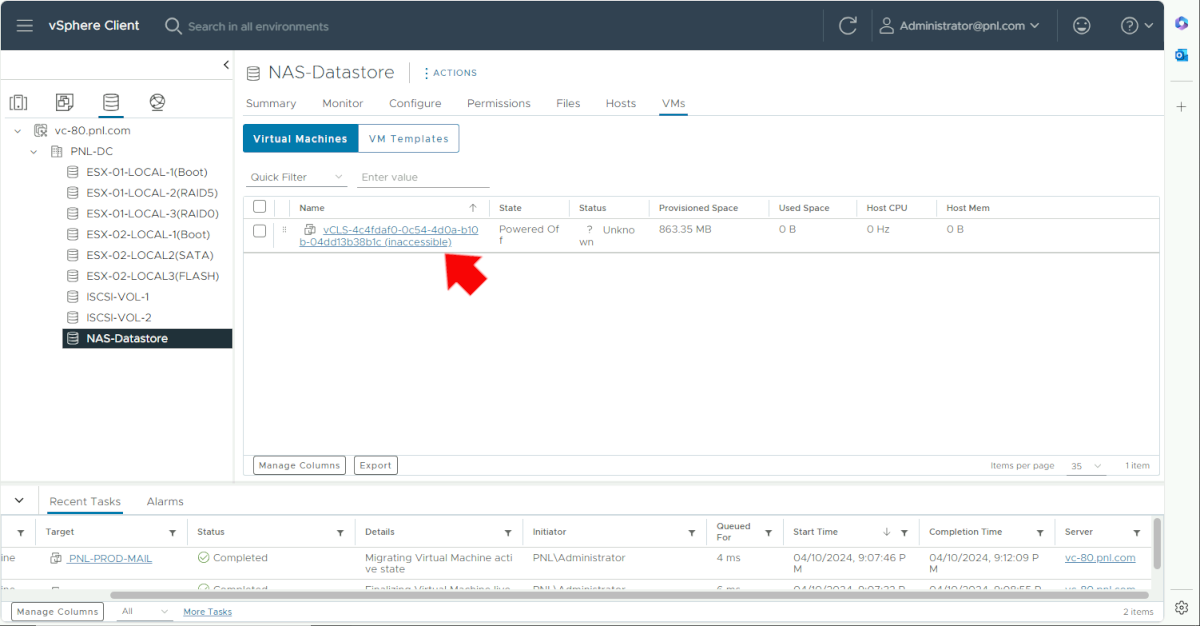Switch to Alarms tab
Image resolution: width=1200 pixels, height=626 pixels.
click(165, 501)
